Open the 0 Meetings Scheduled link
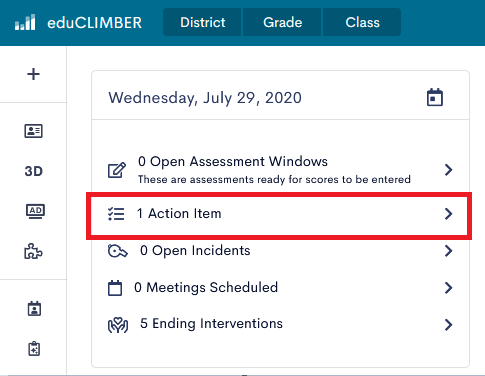This screenshot has width=485, height=376. [206, 287]
